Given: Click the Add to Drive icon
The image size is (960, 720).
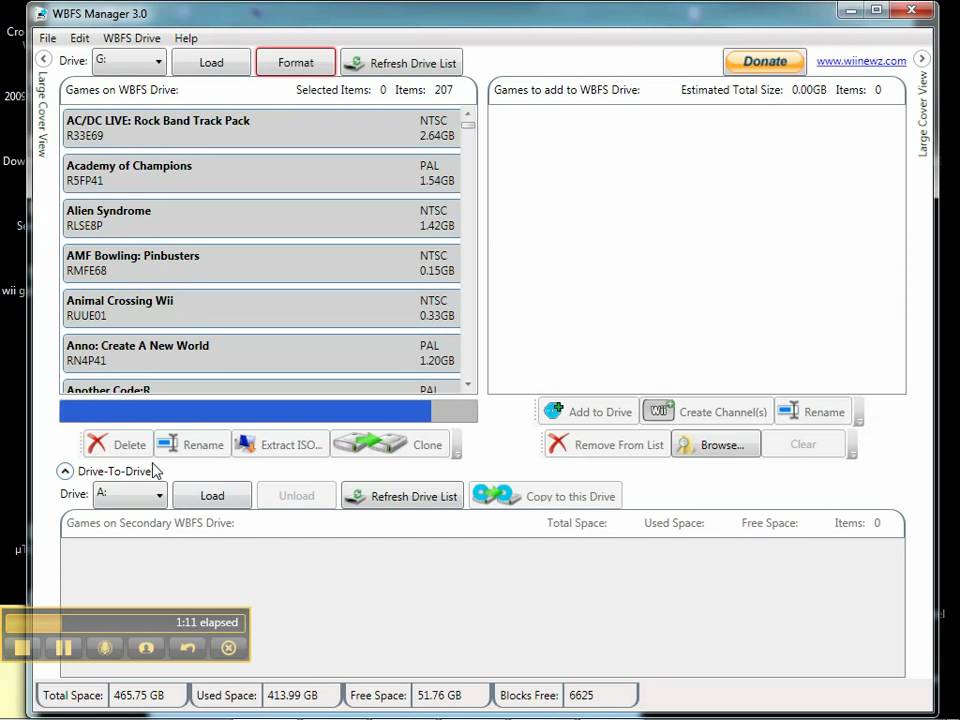Looking at the screenshot, I should (x=553, y=411).
